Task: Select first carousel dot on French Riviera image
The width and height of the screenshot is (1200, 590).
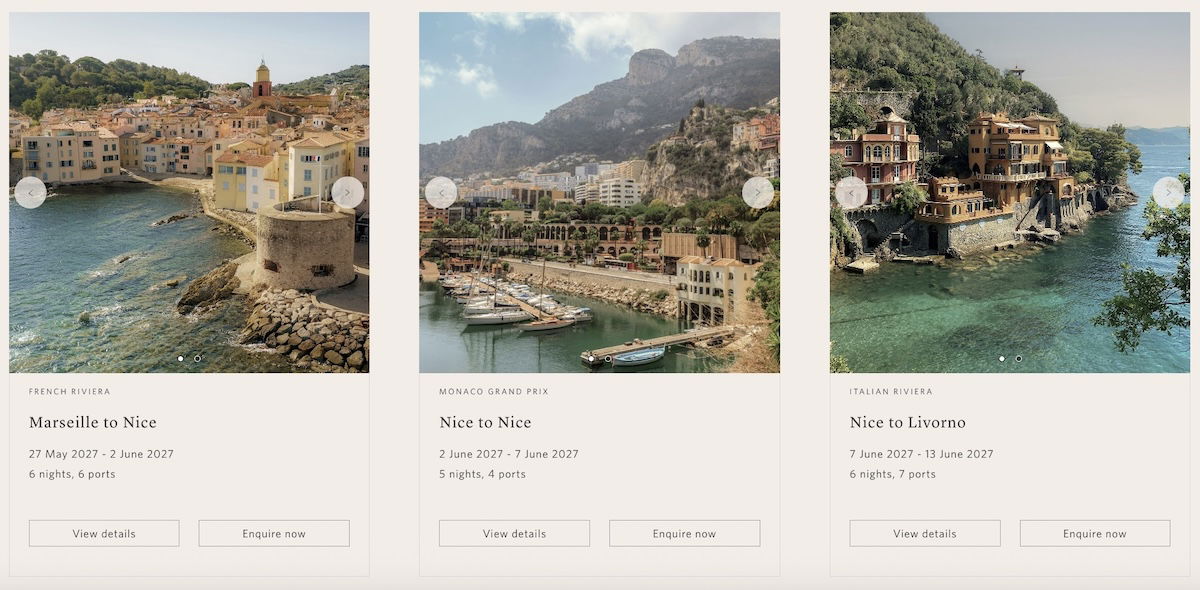Action: click(x=180, y=358)
